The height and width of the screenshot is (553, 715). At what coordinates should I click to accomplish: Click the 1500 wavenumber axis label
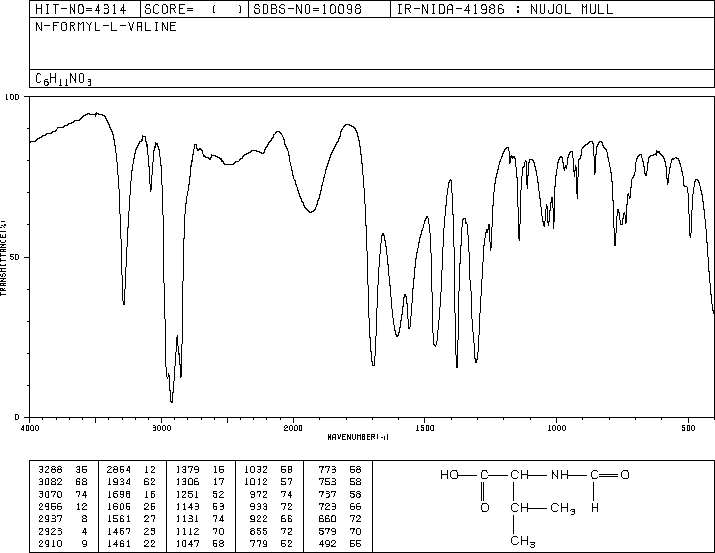click(x=425, y=428)
